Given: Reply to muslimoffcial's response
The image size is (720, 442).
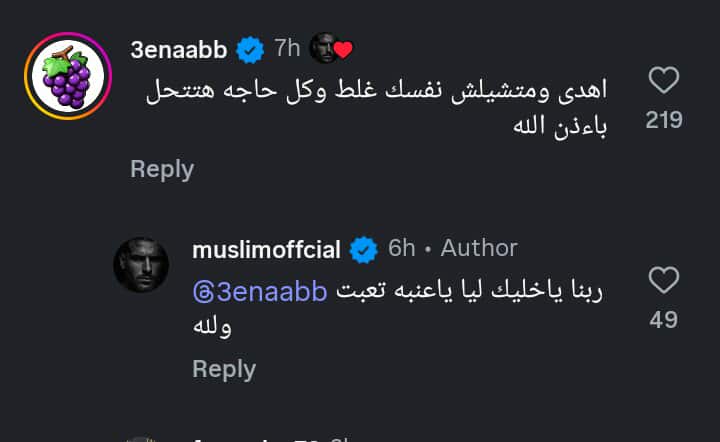Looking at the screenshot, I should coord(224,369).
